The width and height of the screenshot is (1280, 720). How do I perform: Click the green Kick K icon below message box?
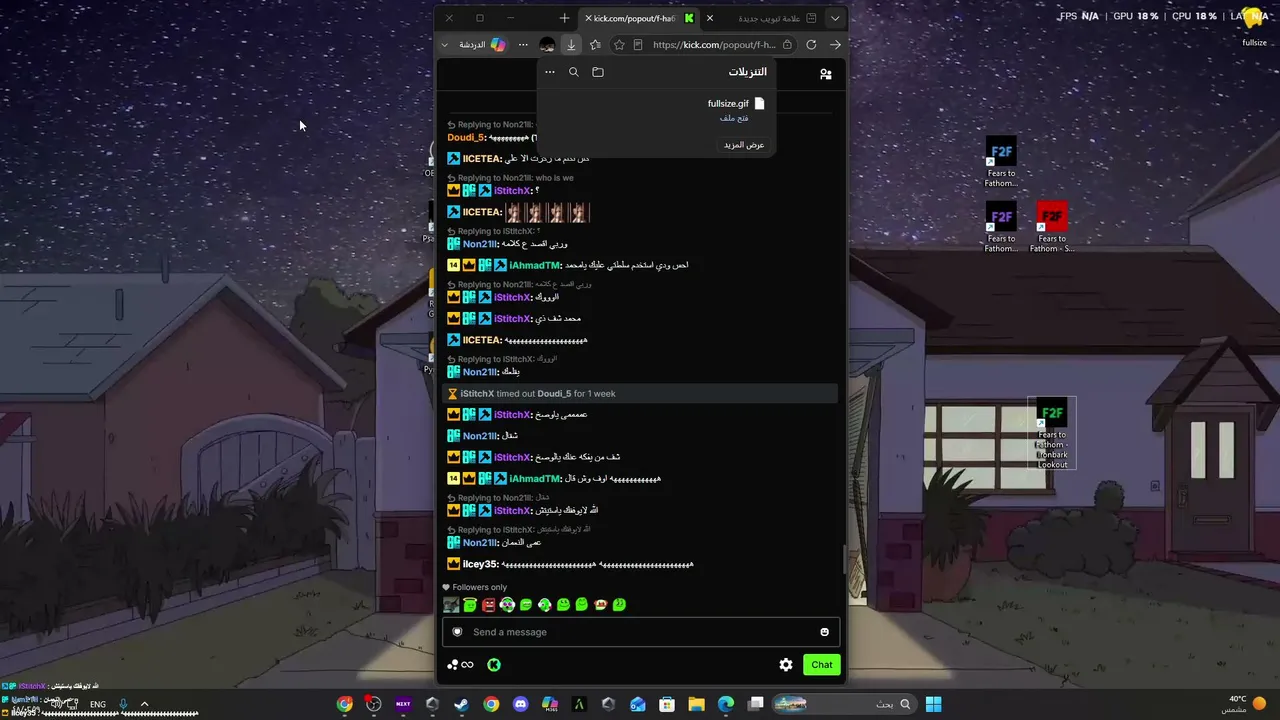(x=494, y=665)
